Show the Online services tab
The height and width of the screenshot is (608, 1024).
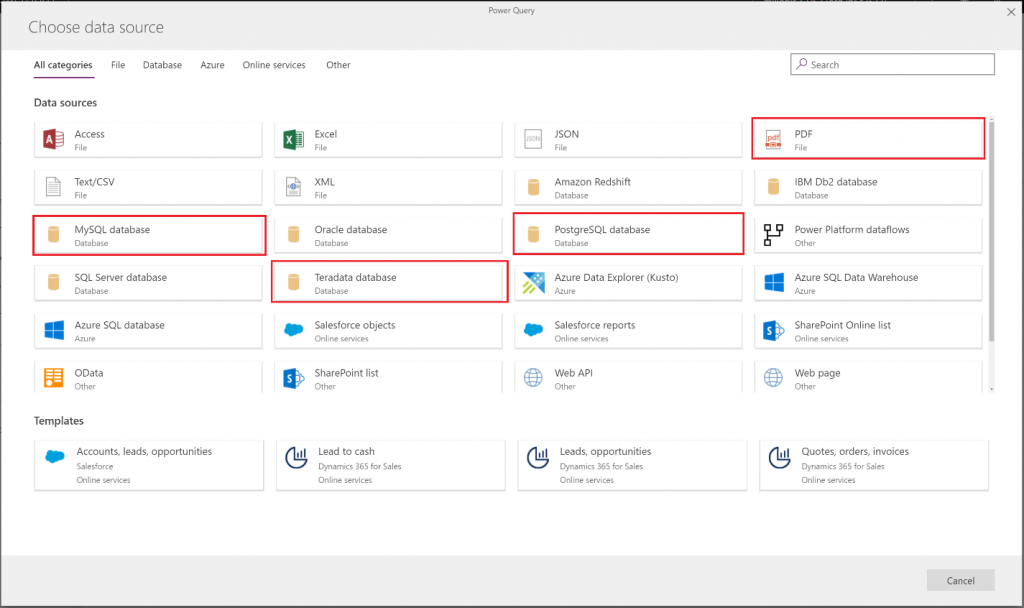click(274, 65)
